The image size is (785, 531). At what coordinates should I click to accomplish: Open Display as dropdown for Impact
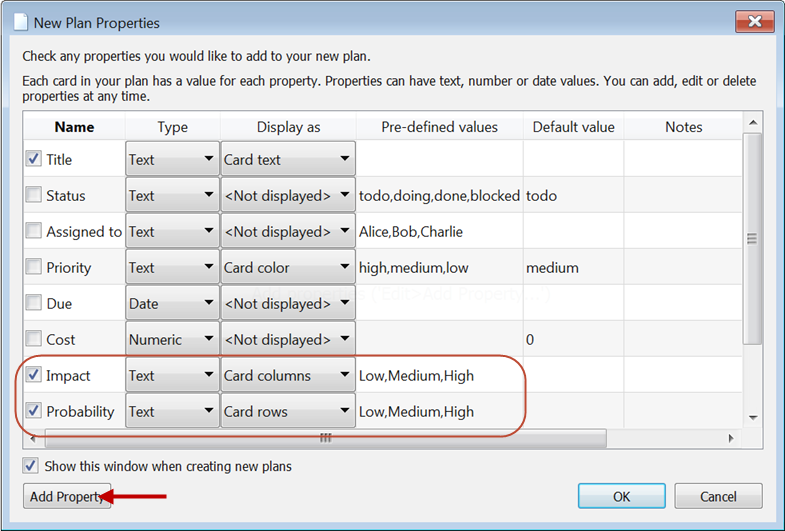[x=288, y=375]
